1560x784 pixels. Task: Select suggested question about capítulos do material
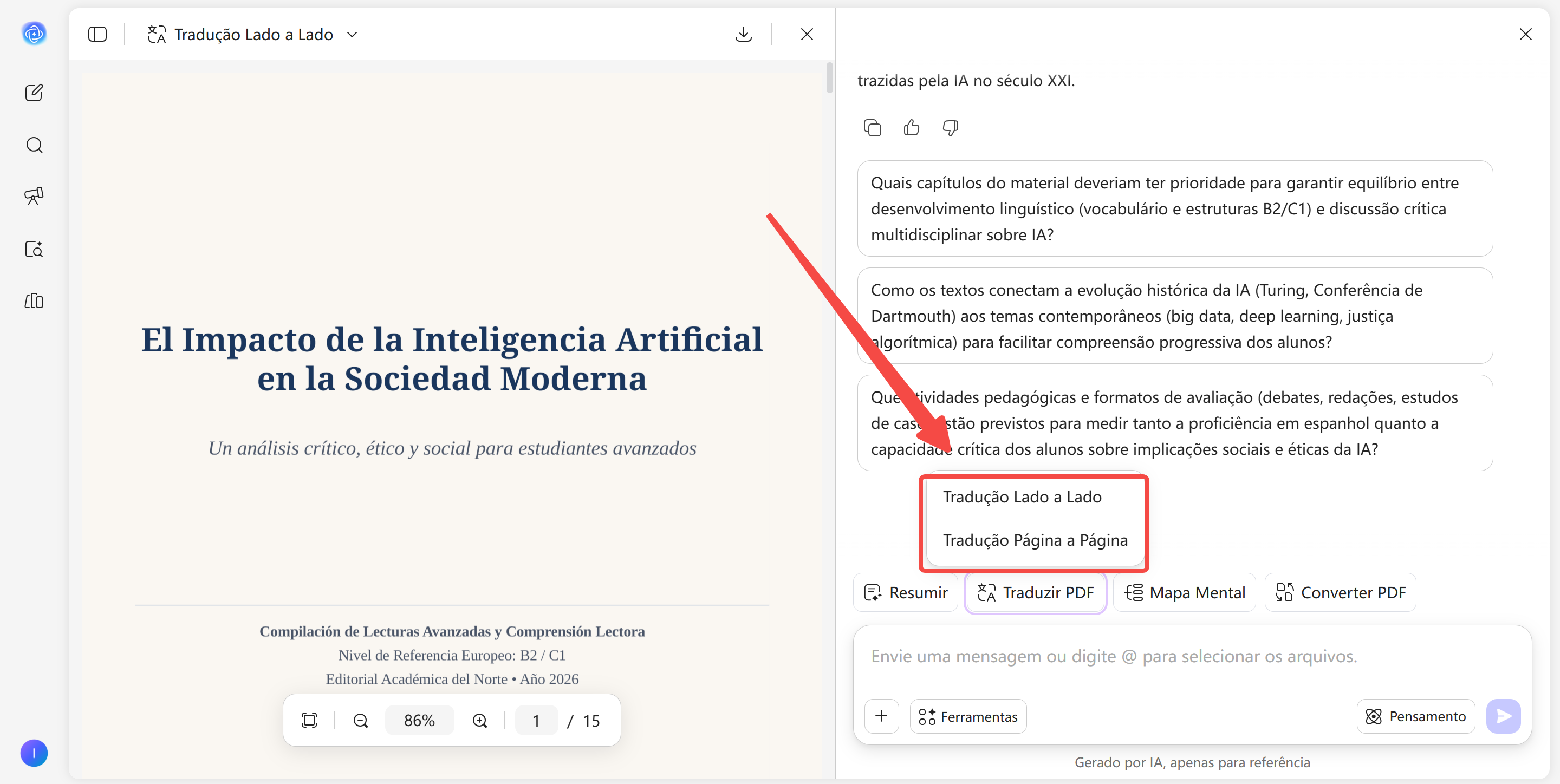(x=1175, y=209)
